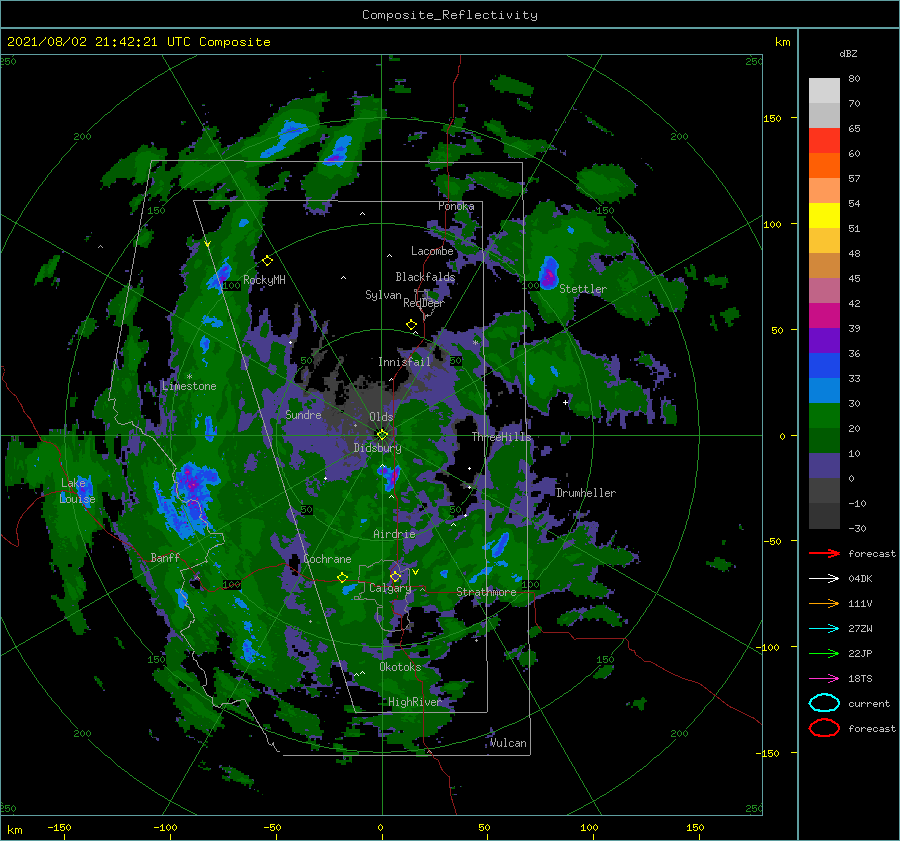Viewport: 900px width, 841px height.
Task: Click the purple 0 dBZ color swatch
Action: pyautogui.click(x=824, y=465)
